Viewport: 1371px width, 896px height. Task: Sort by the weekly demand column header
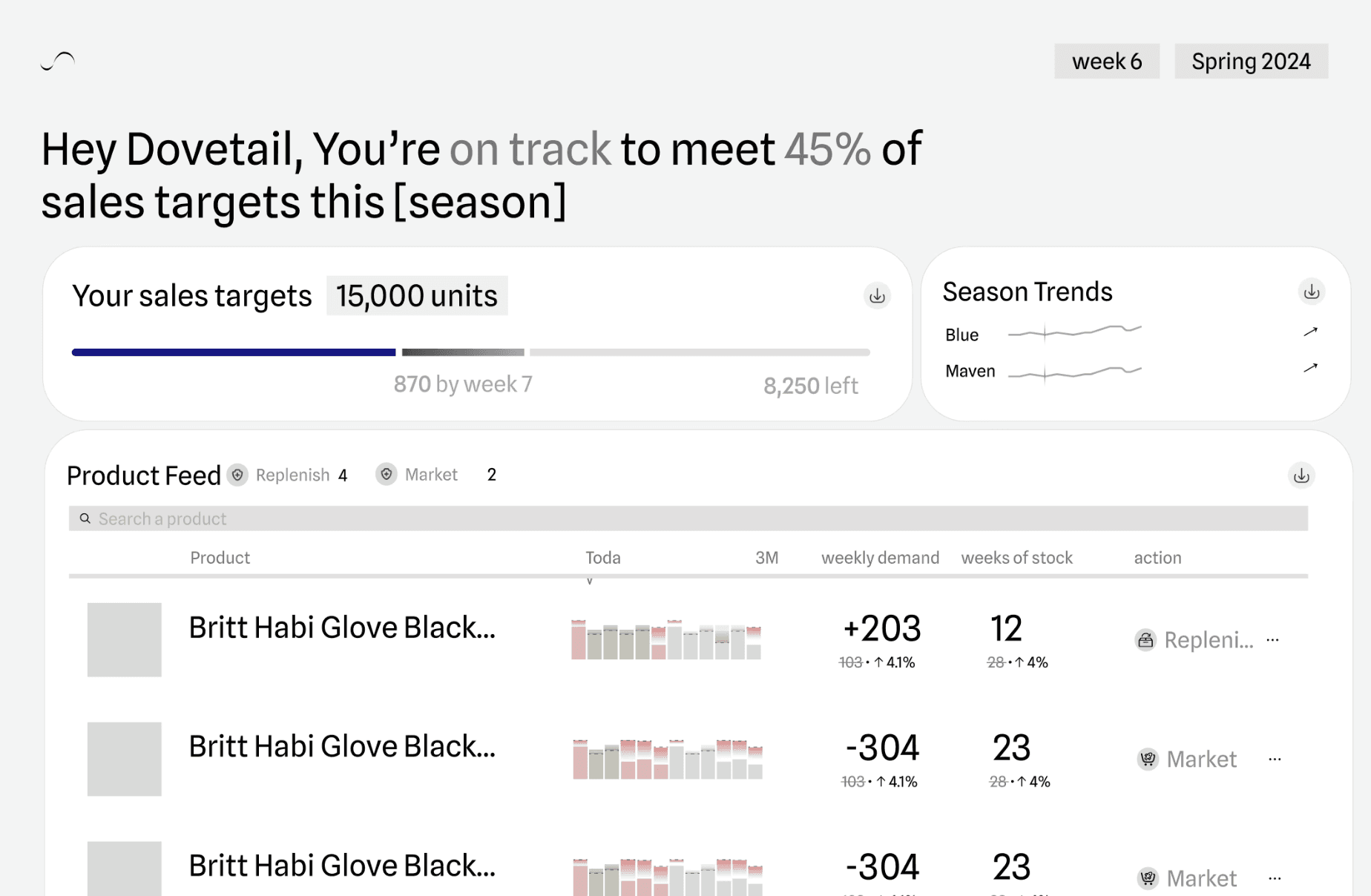point(880,558)
